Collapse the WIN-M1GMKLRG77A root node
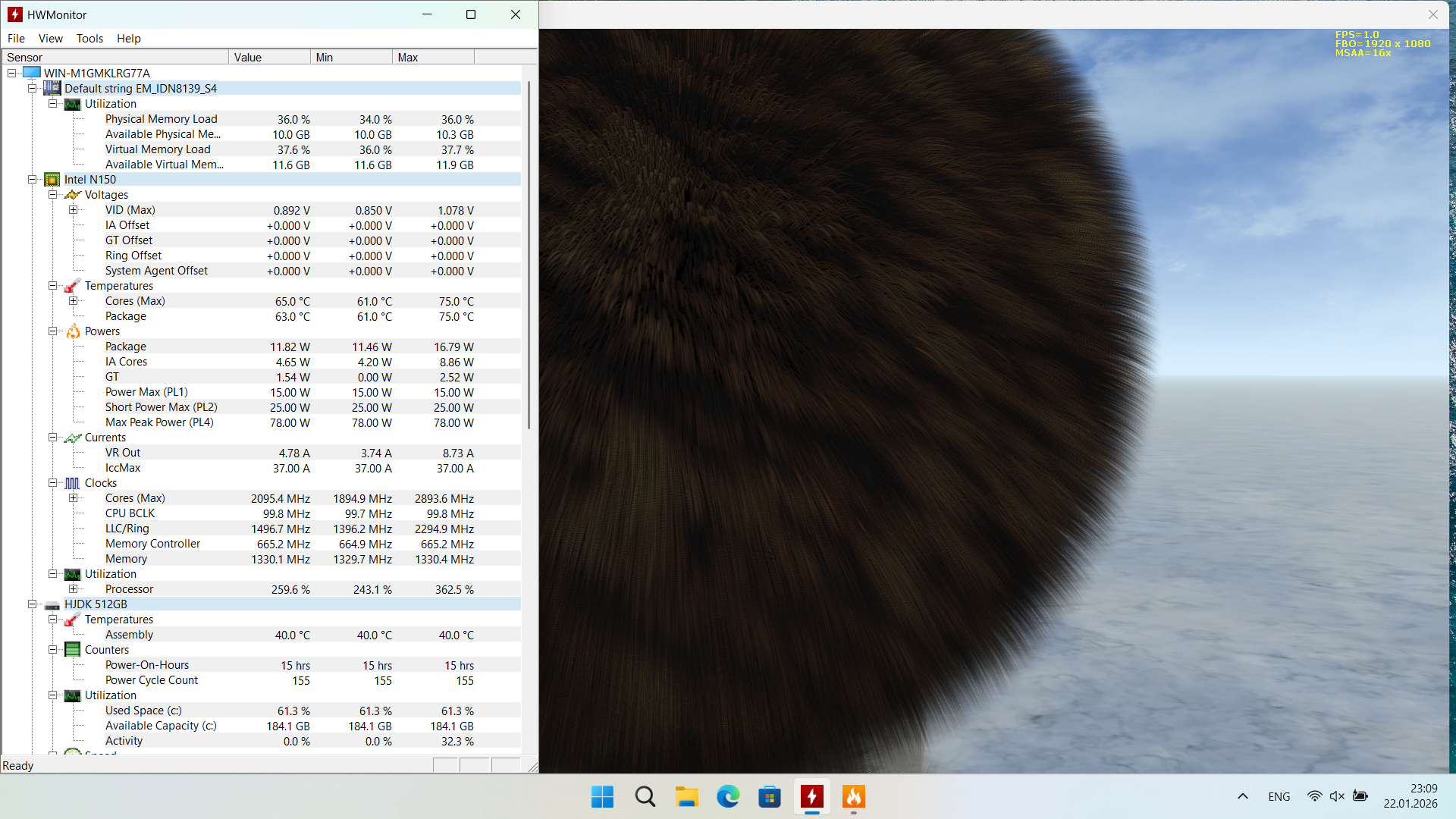1456x819 pixels. [x=12, y=74]
